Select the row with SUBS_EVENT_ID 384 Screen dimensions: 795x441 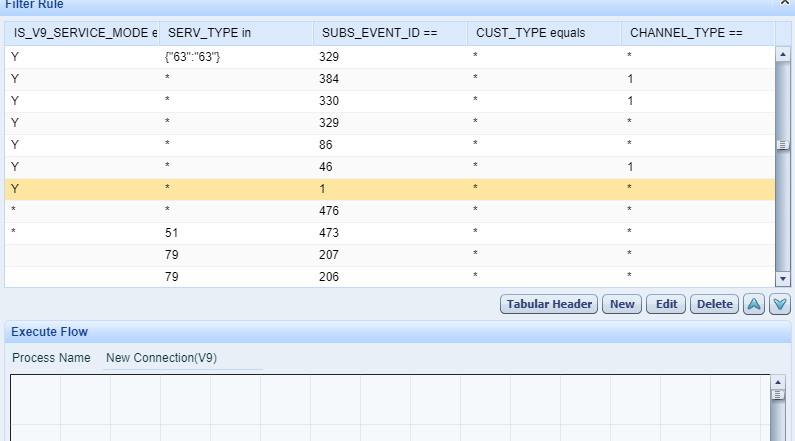pyautogui.click(x=390, y=79)
